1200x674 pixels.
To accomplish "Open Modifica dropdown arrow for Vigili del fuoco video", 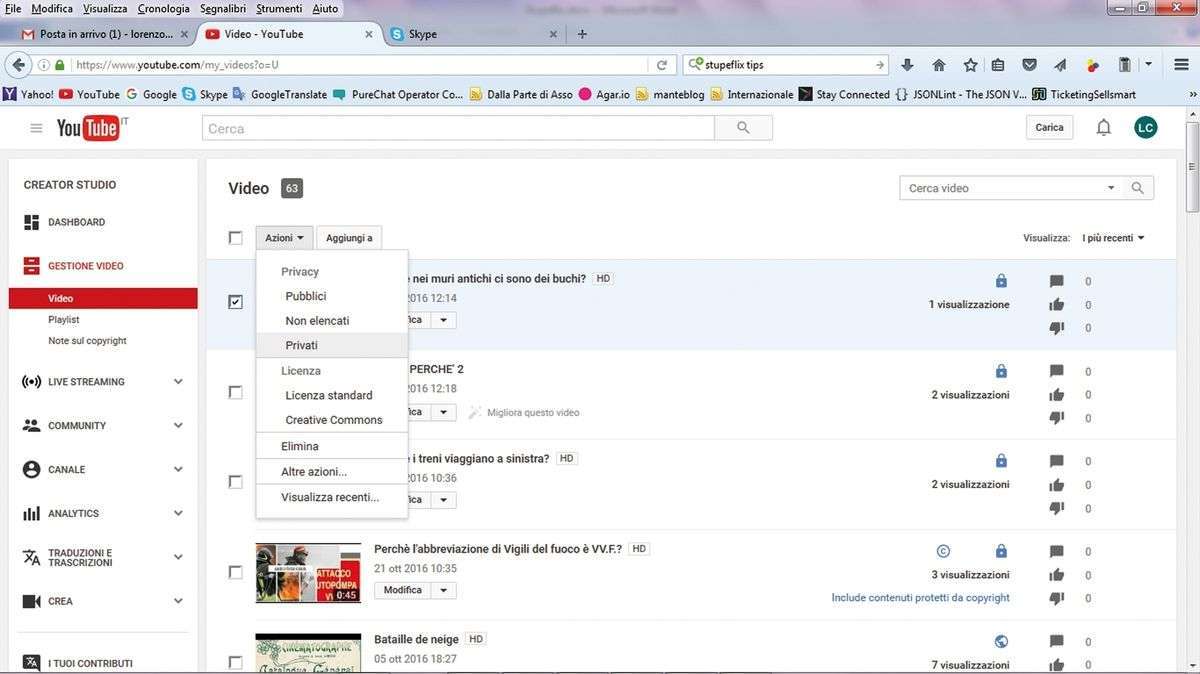I will (444, 590).
